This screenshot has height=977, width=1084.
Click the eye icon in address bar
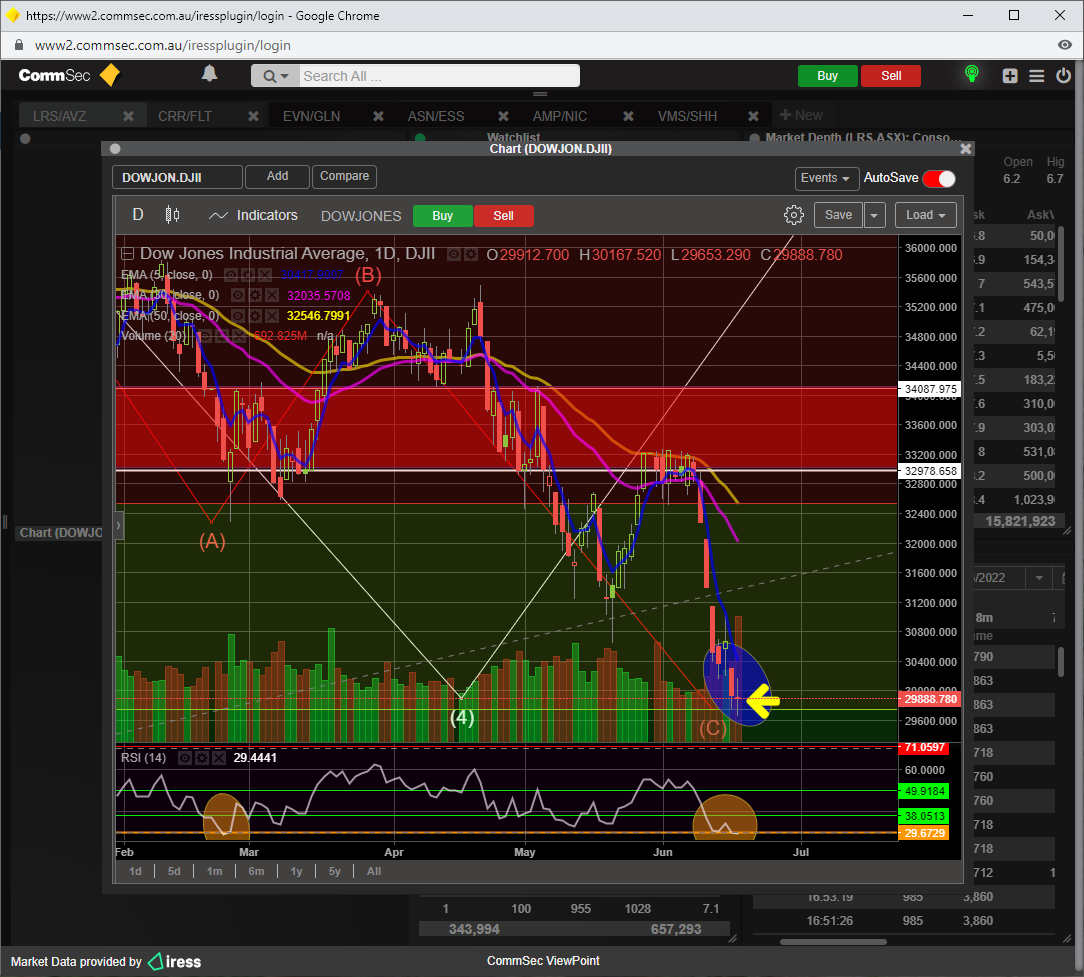click(1065, 45)
